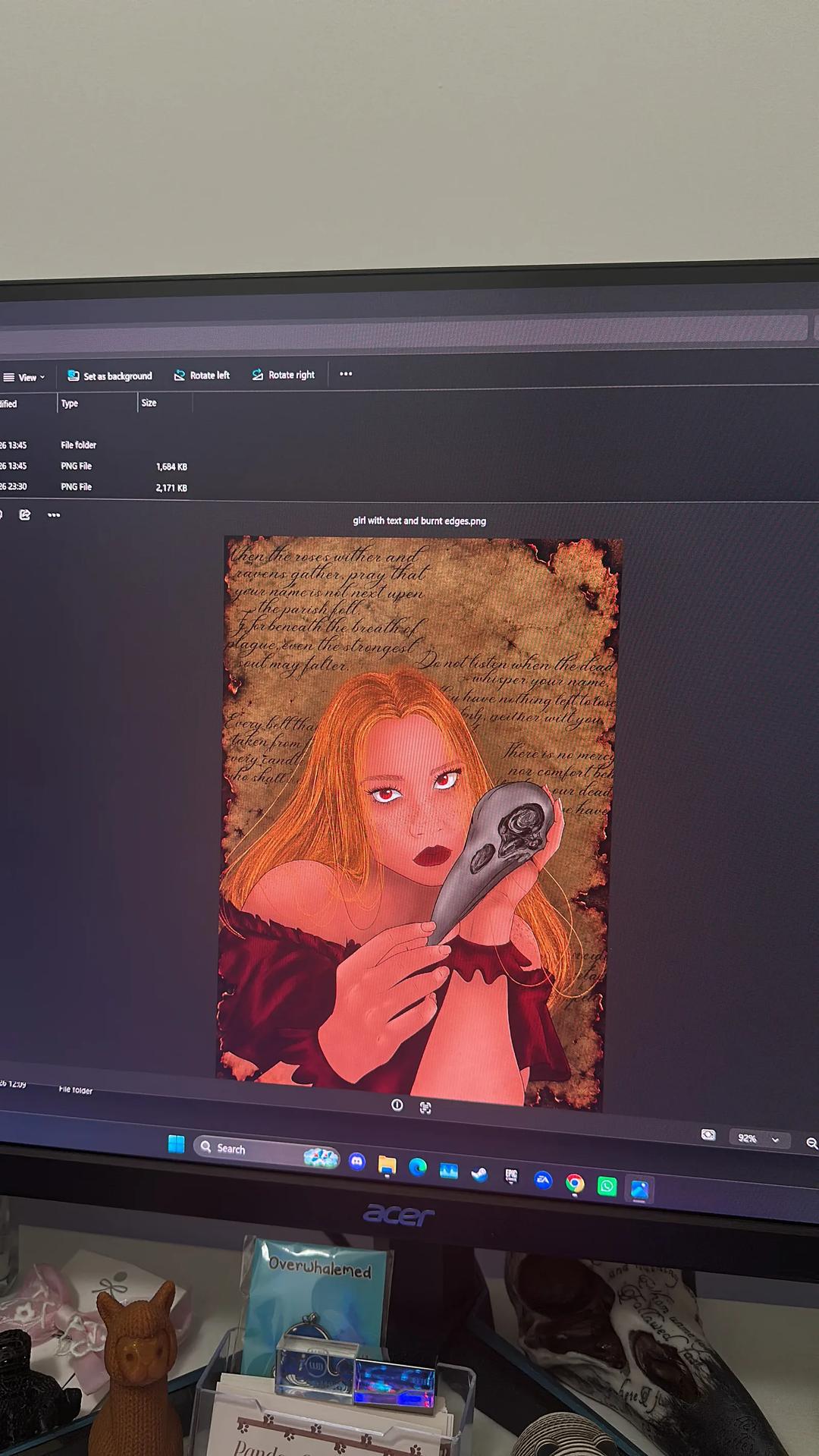Select the bottom File folder entry
Image resolution: width=819 pixels, height=1456 pixels.
pos(76,1090)
